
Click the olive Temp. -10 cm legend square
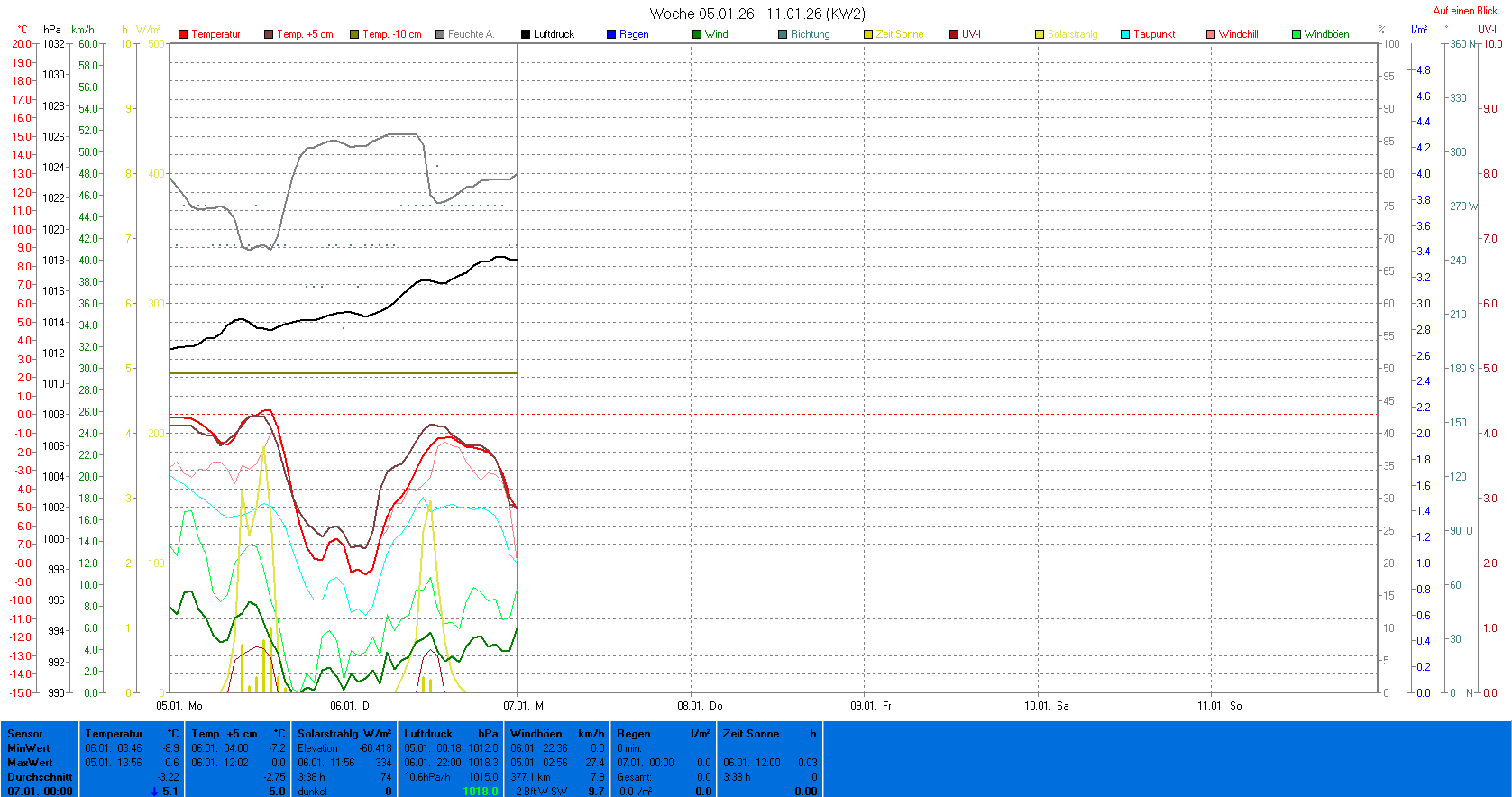[354, 34]
